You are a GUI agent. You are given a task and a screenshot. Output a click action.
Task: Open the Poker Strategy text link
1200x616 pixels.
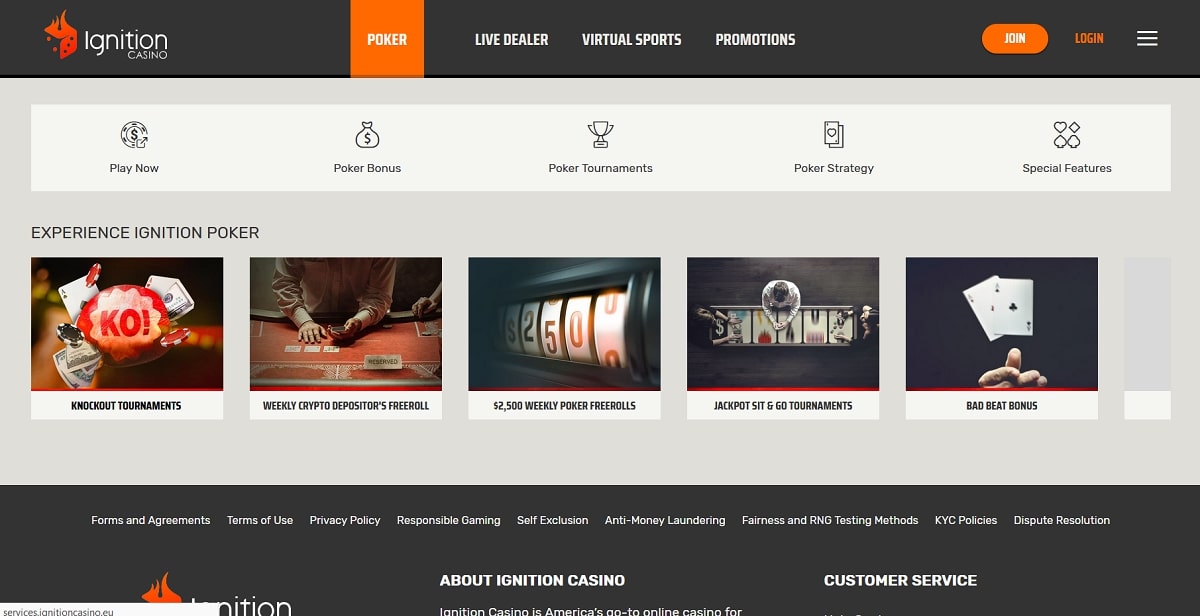(833, 168)
